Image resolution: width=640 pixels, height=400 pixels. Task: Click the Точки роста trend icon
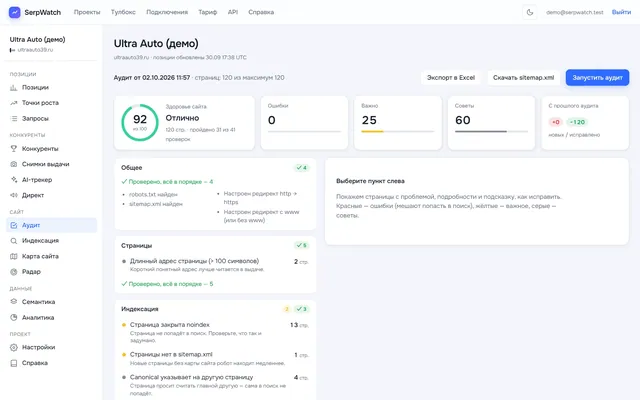pyautogui.click(x=13, y=103)
